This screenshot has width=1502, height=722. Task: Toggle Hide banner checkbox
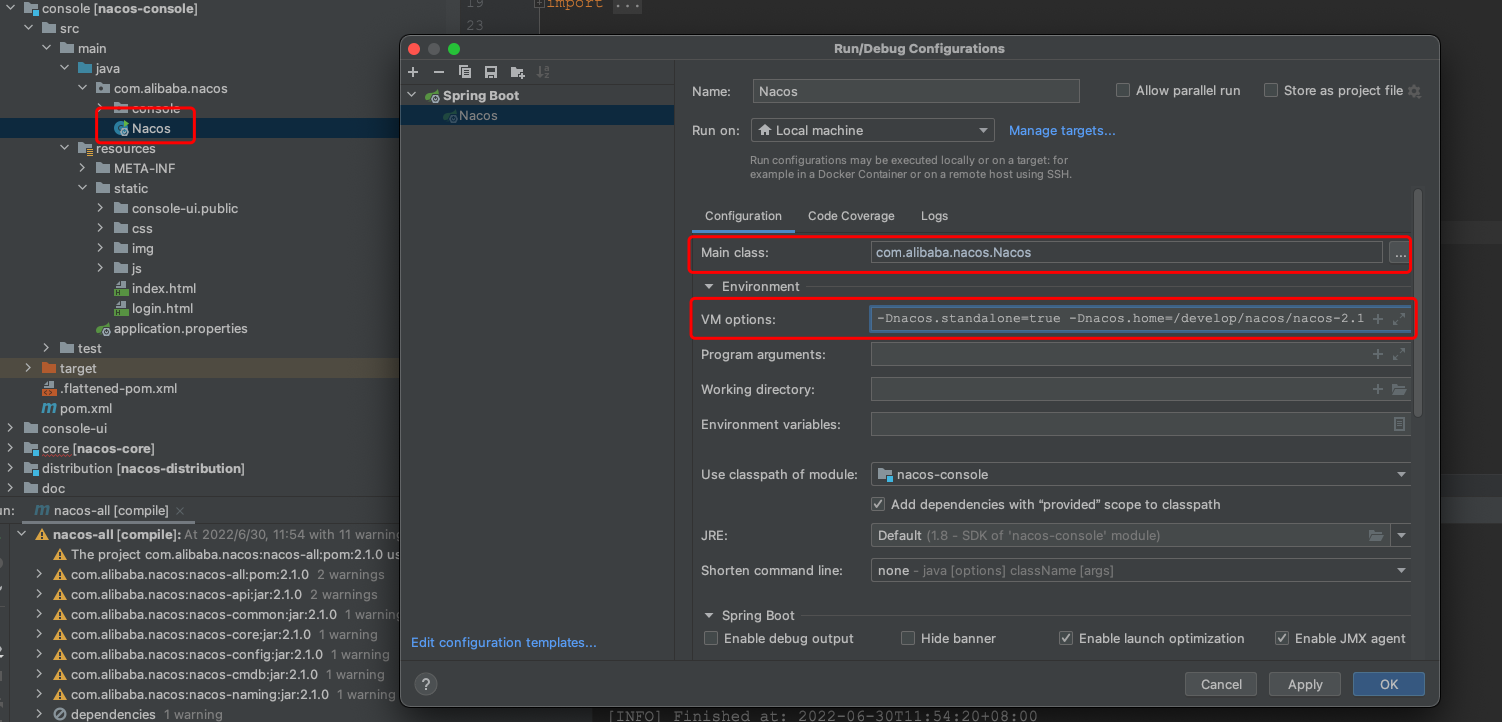(x=908, y=638)
